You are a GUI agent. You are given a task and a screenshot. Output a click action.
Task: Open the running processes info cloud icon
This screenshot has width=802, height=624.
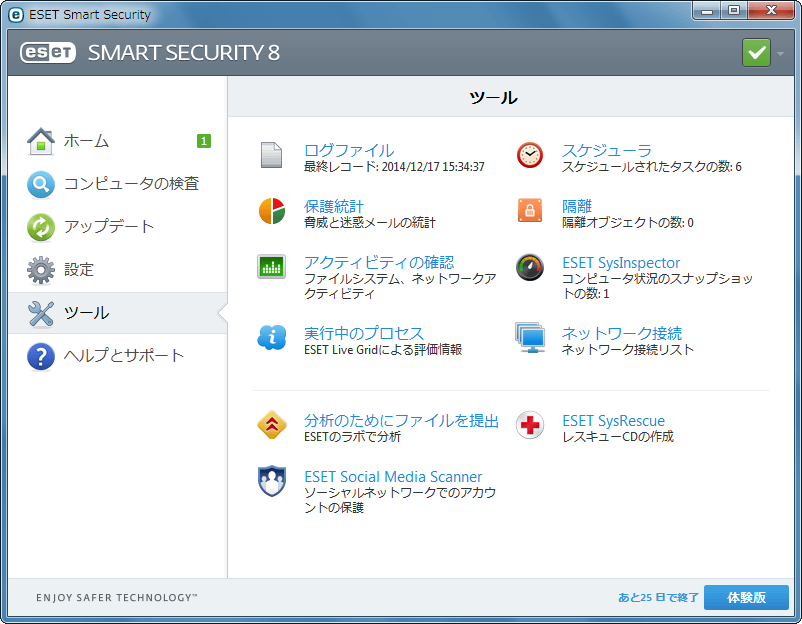click(x=272, y=338)
